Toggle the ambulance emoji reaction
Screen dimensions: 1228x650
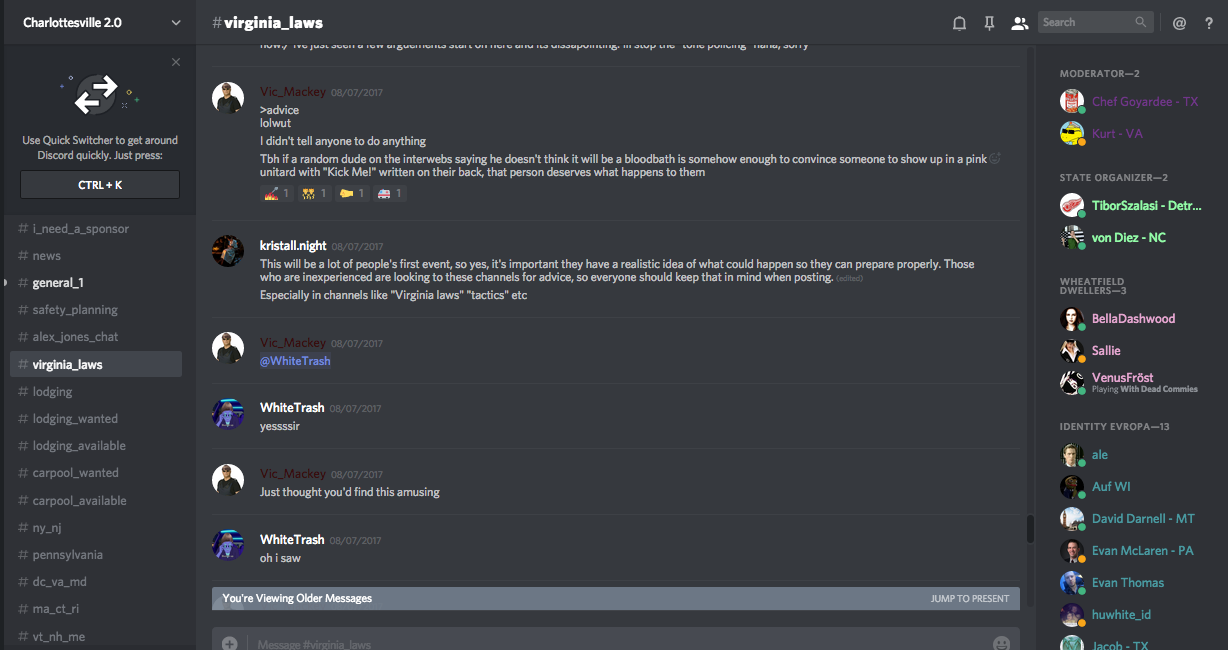click(389, 193)
